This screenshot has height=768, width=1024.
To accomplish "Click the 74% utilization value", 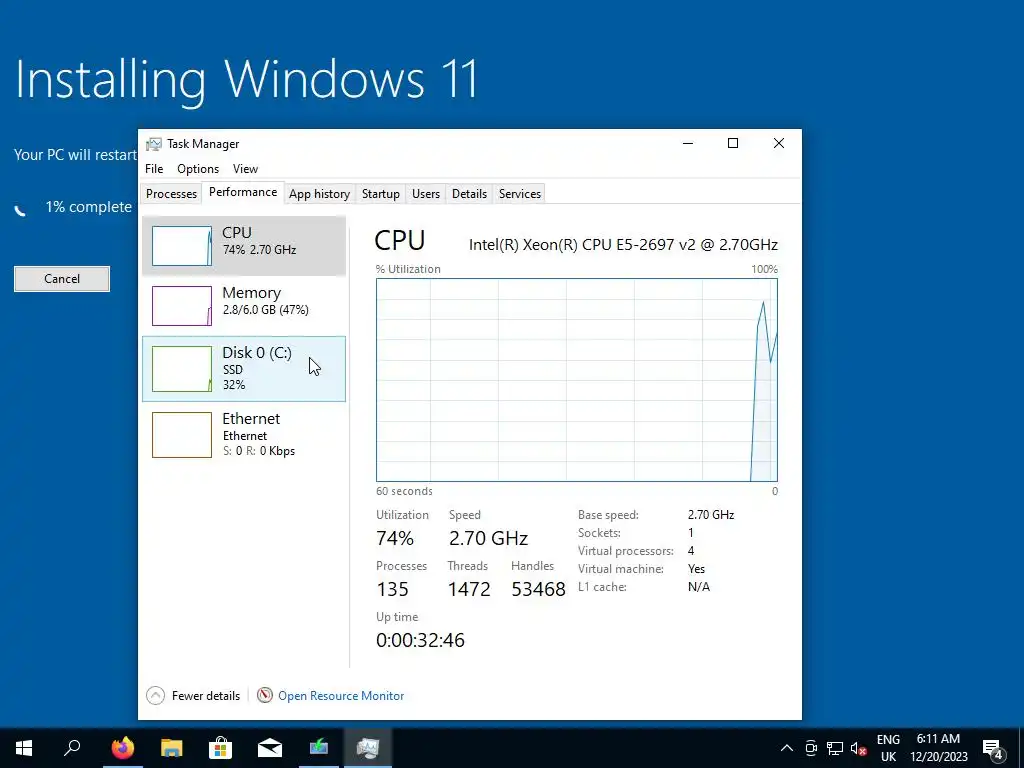I will [395, 538].
